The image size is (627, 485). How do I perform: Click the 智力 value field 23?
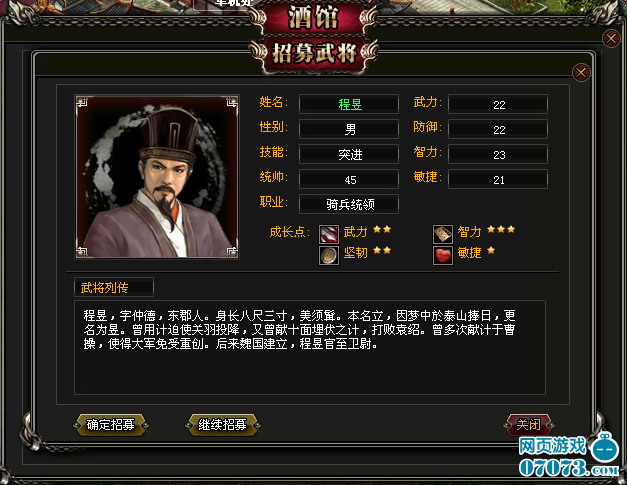point(498,154)
